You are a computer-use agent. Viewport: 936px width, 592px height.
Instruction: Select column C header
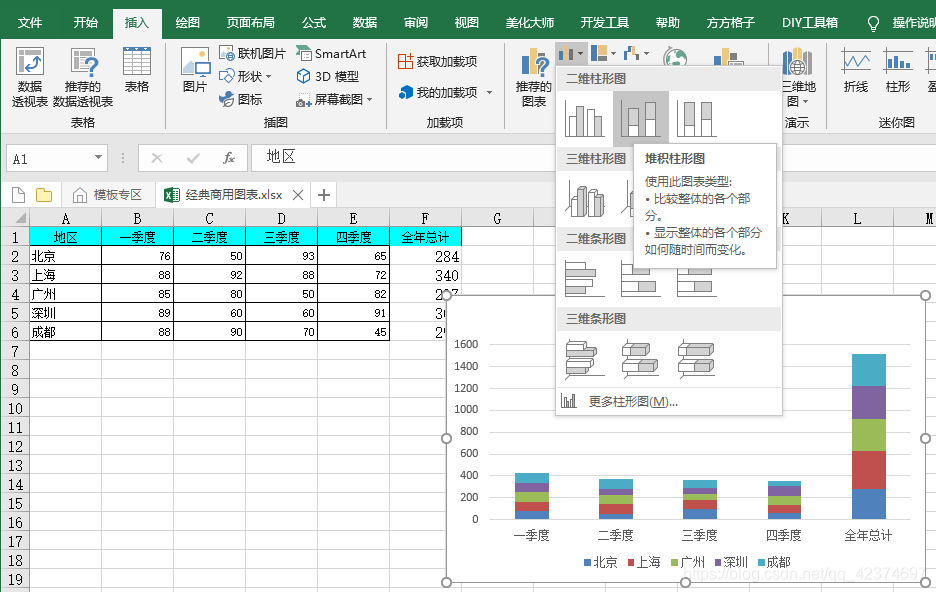click(x=210, y=218)
